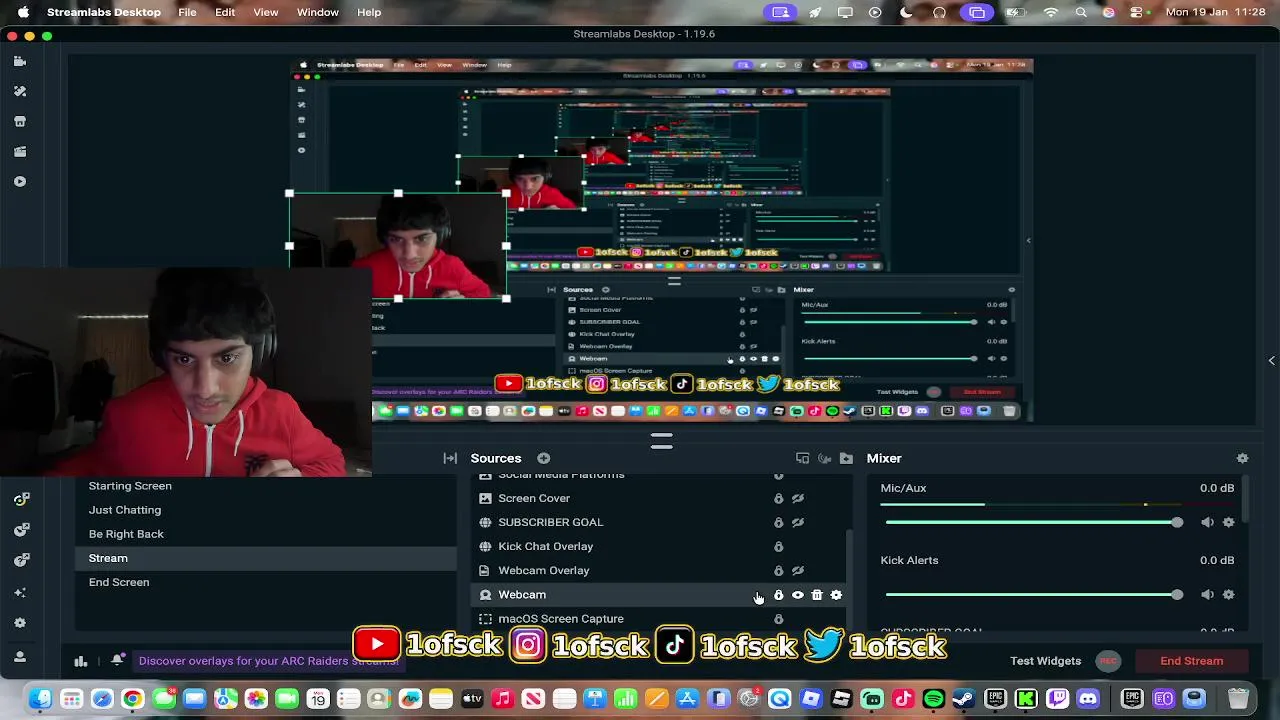This screenshot has width=1280, height=720.
Task: Hide the Webcam source using eye icon
Action: pos(798,595)
